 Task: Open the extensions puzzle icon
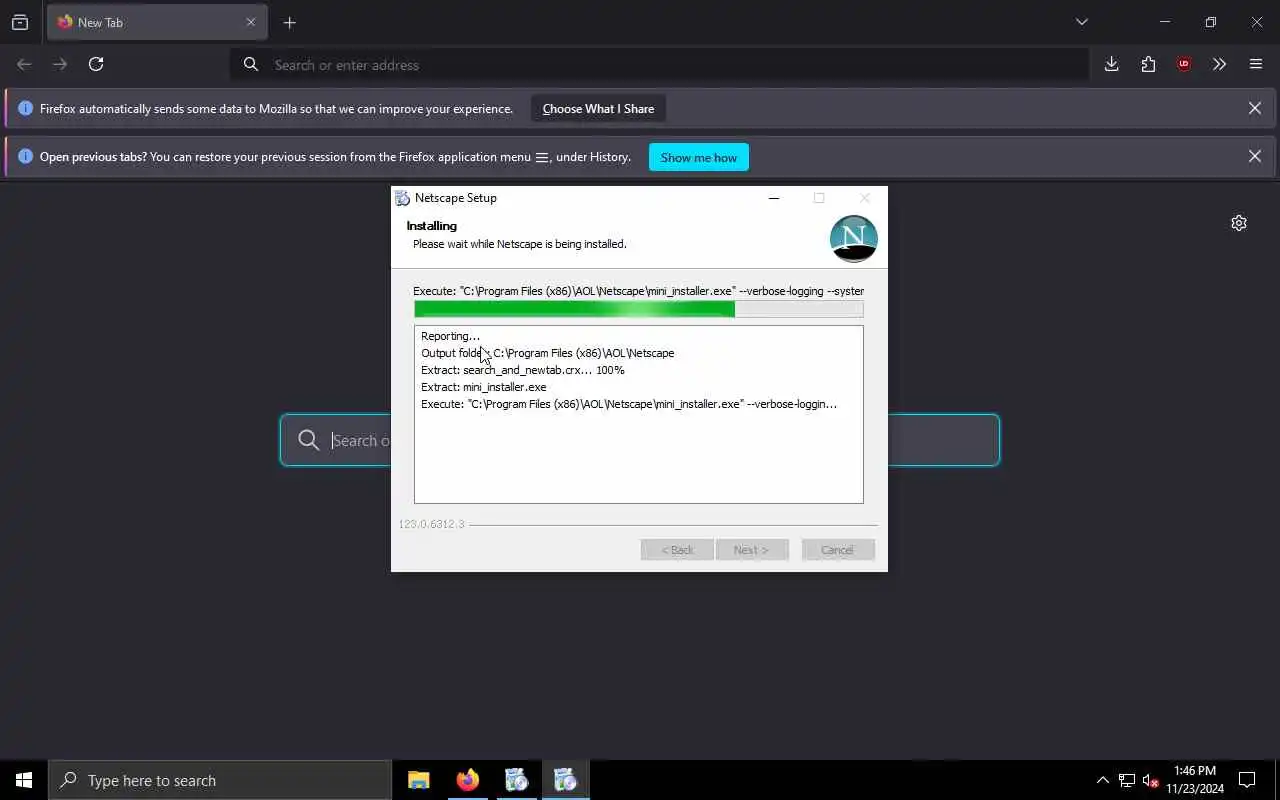pos(1148,64)
